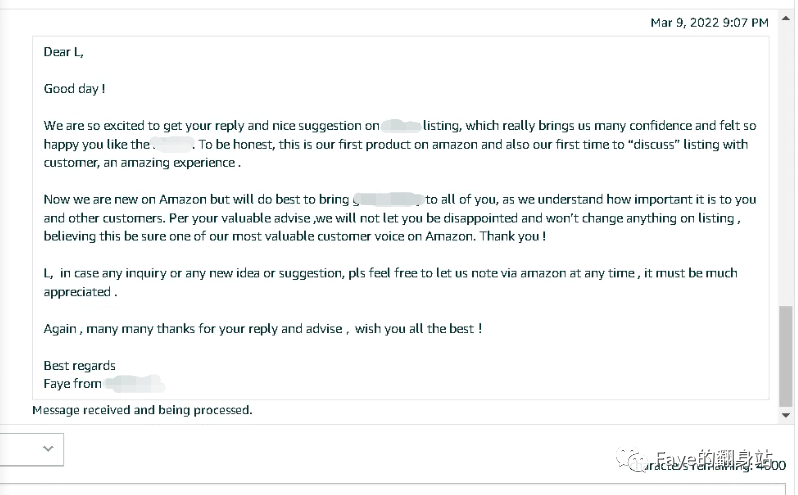Click the "Good day !" line
This screenshot has width=798, height=495.
pyautogui.click(x=75, y=89)
